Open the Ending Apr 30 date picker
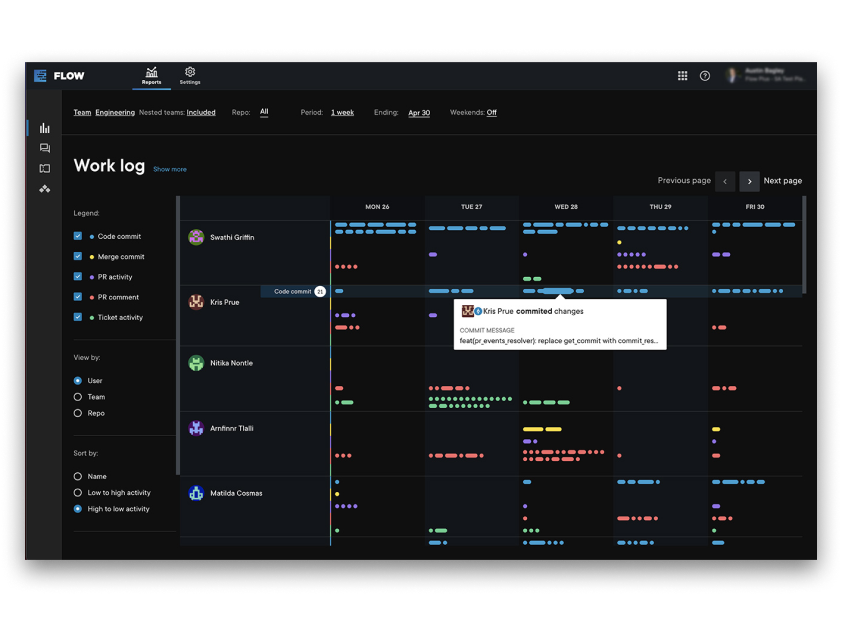The height and width of the screenshot is (642, 842). click(x=419, y=113)
